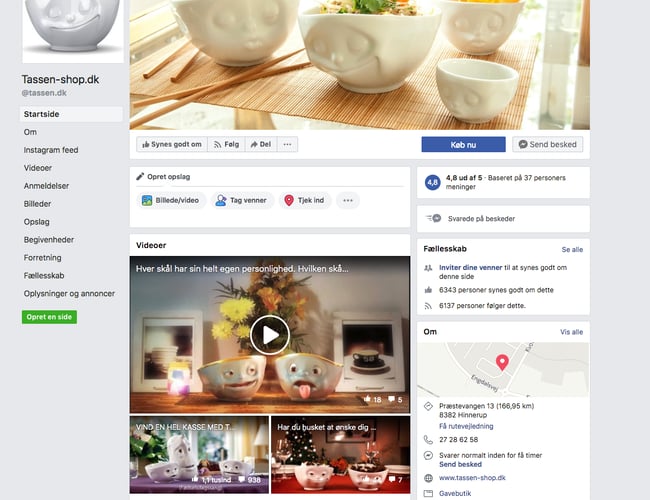
Task: Click the 4,8 ud af 5 rating text
Action: [464, 178]
